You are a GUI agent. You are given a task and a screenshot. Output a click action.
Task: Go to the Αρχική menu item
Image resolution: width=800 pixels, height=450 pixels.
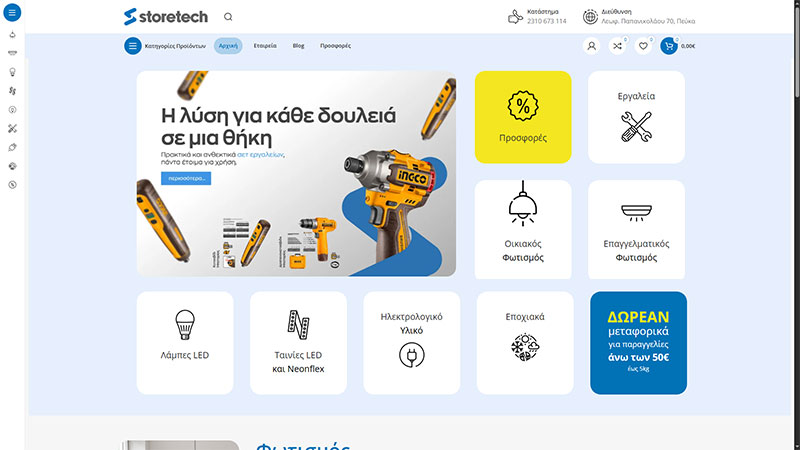(228, 46)
